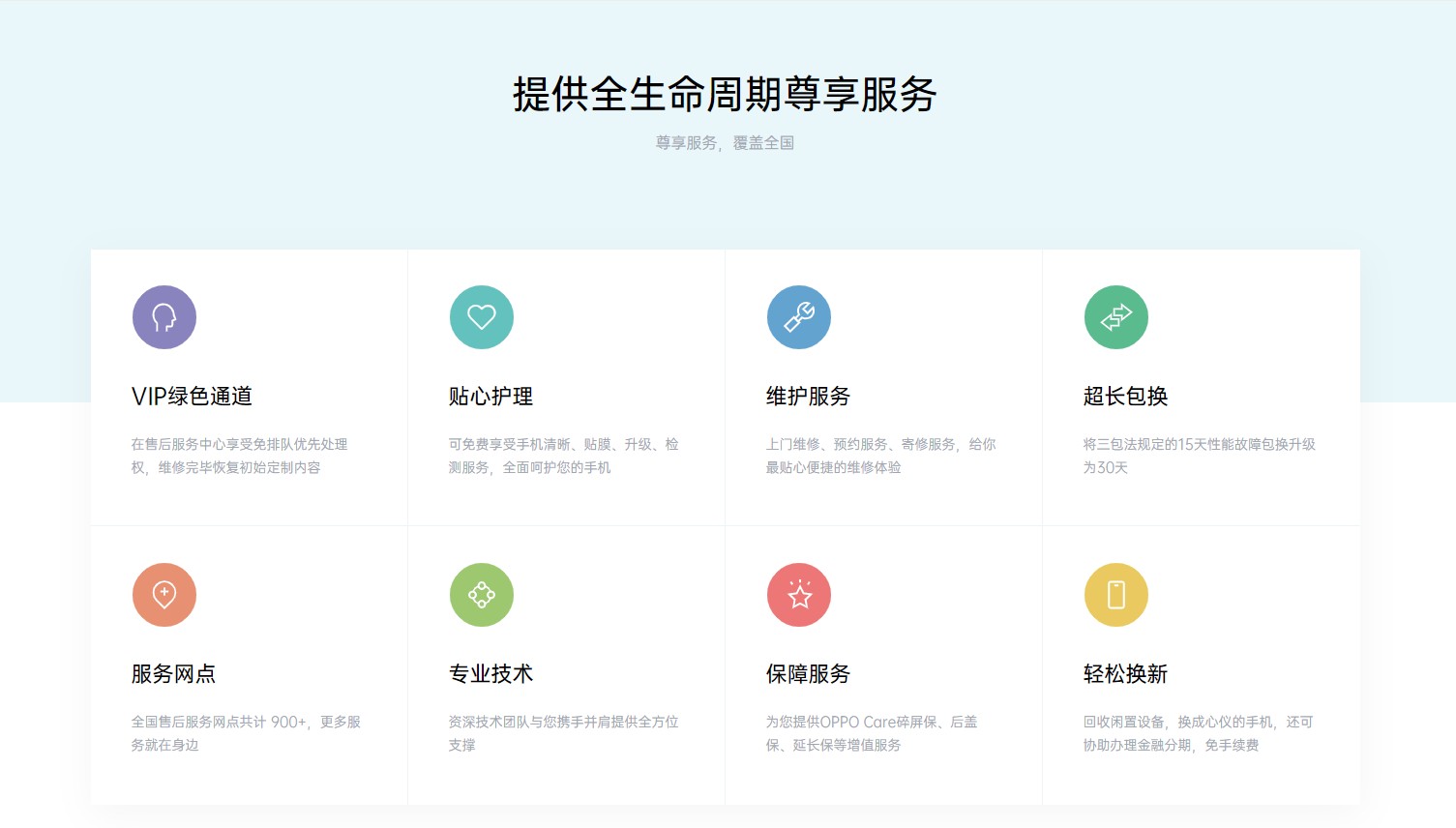
Task: Select the red star protection icon
Action: pos(799,595)
